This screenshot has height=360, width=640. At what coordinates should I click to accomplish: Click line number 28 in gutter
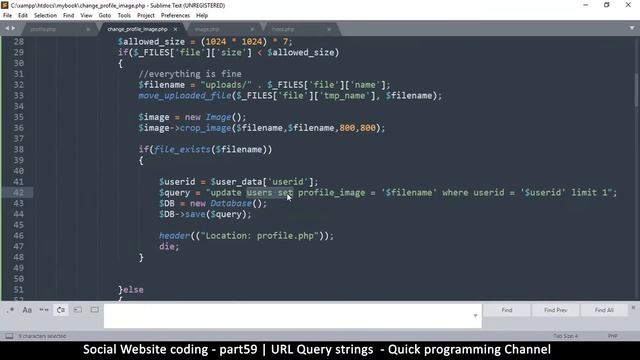(x=18, y=42)
